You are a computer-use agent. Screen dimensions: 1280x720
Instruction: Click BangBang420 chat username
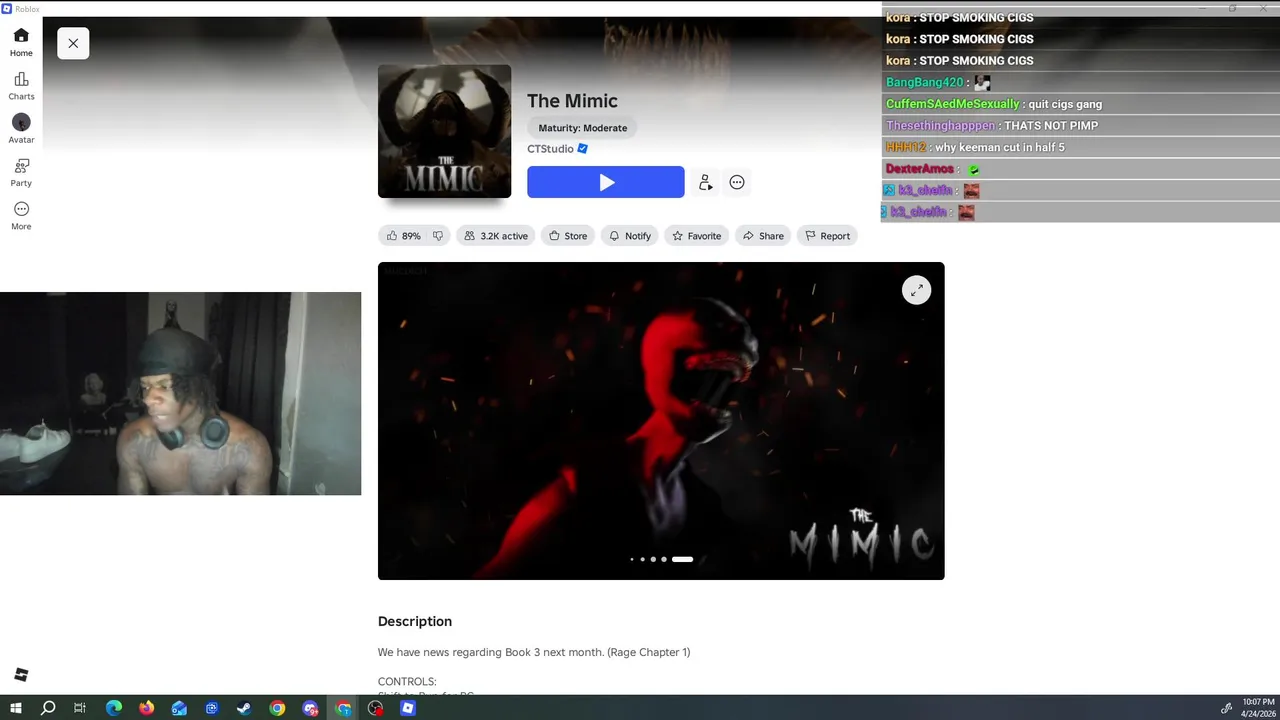click(924, 83)
